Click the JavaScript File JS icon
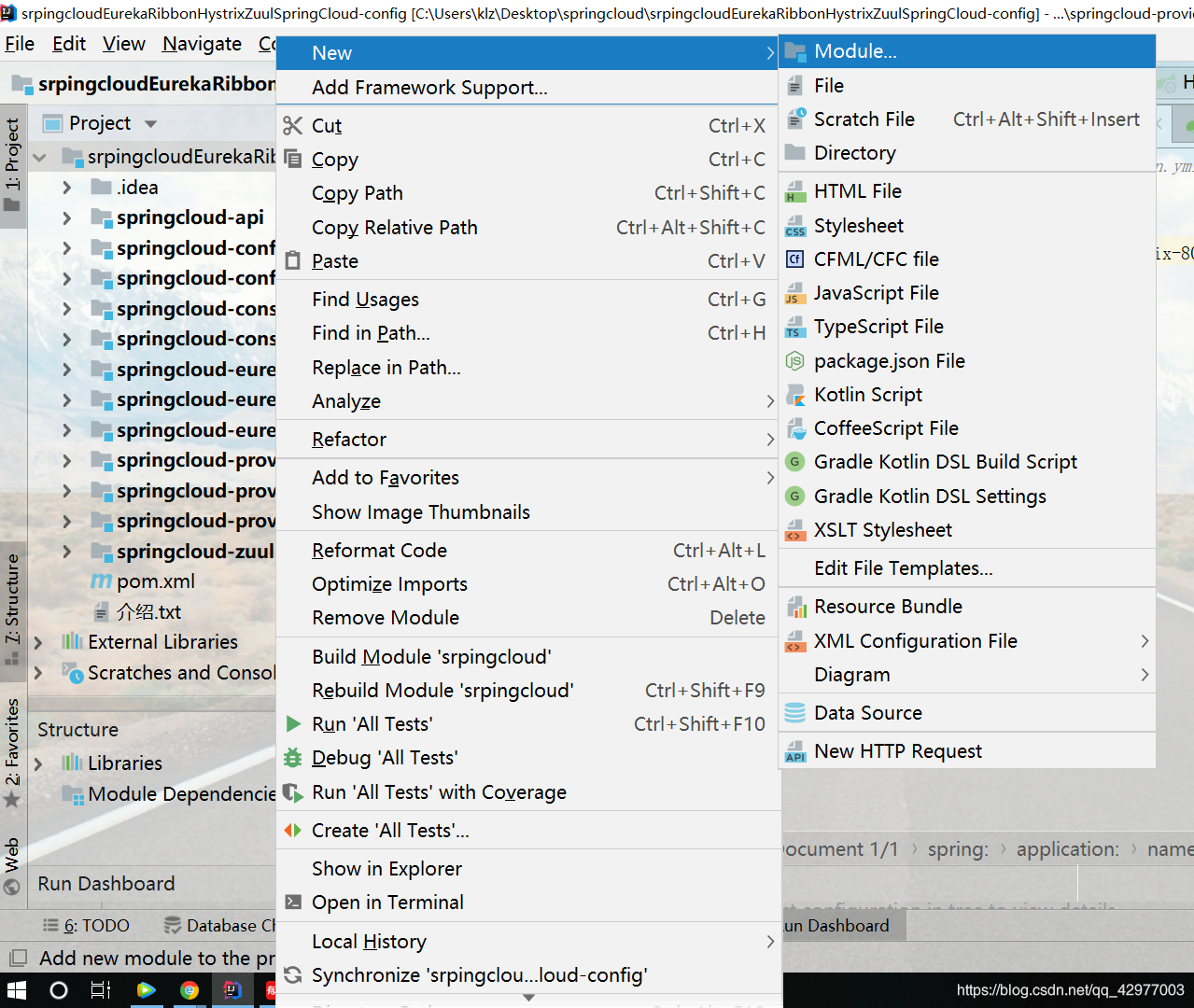This screenshot has height=1008, width=1194. point(795,293)
